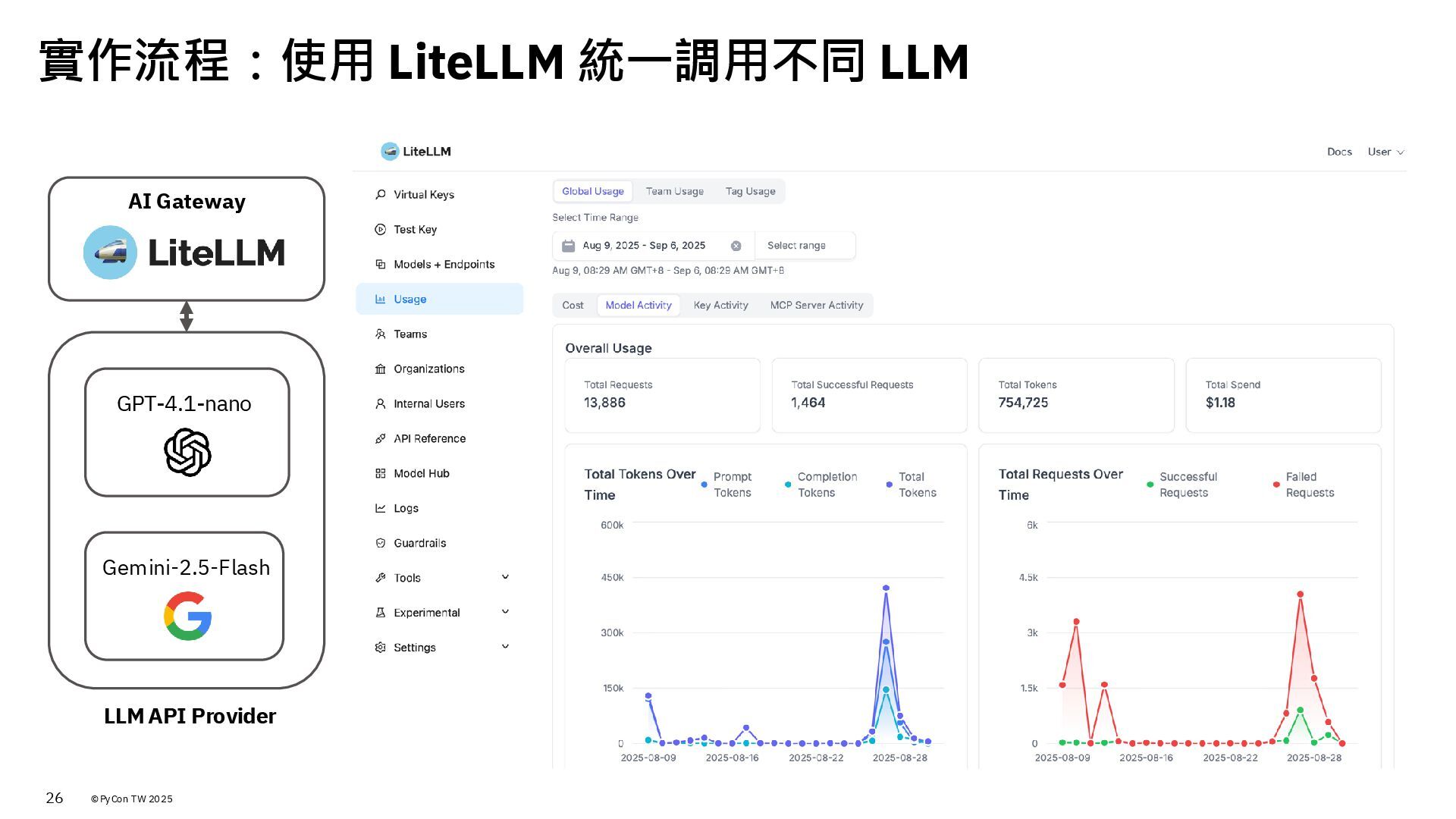
Task: Click the Organizations building icon
Action: click(x=381, y=369)
